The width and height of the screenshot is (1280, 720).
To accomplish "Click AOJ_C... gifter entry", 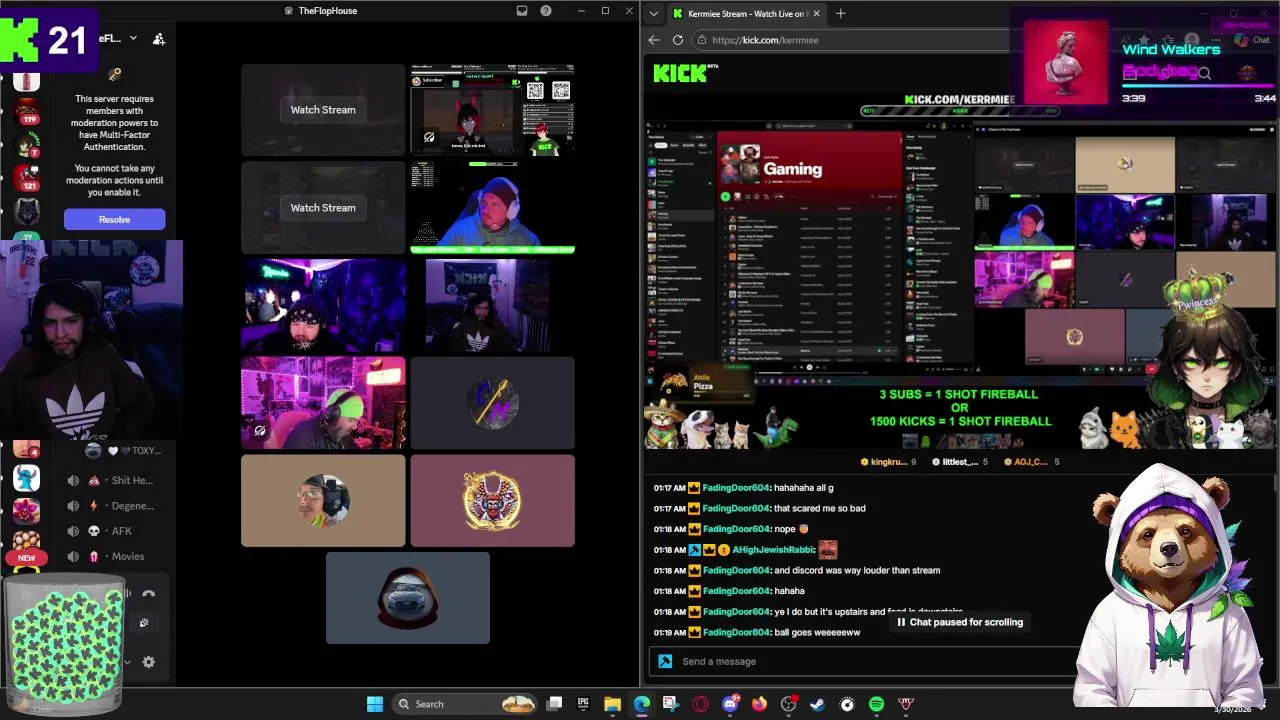I will pos(1030,462).
